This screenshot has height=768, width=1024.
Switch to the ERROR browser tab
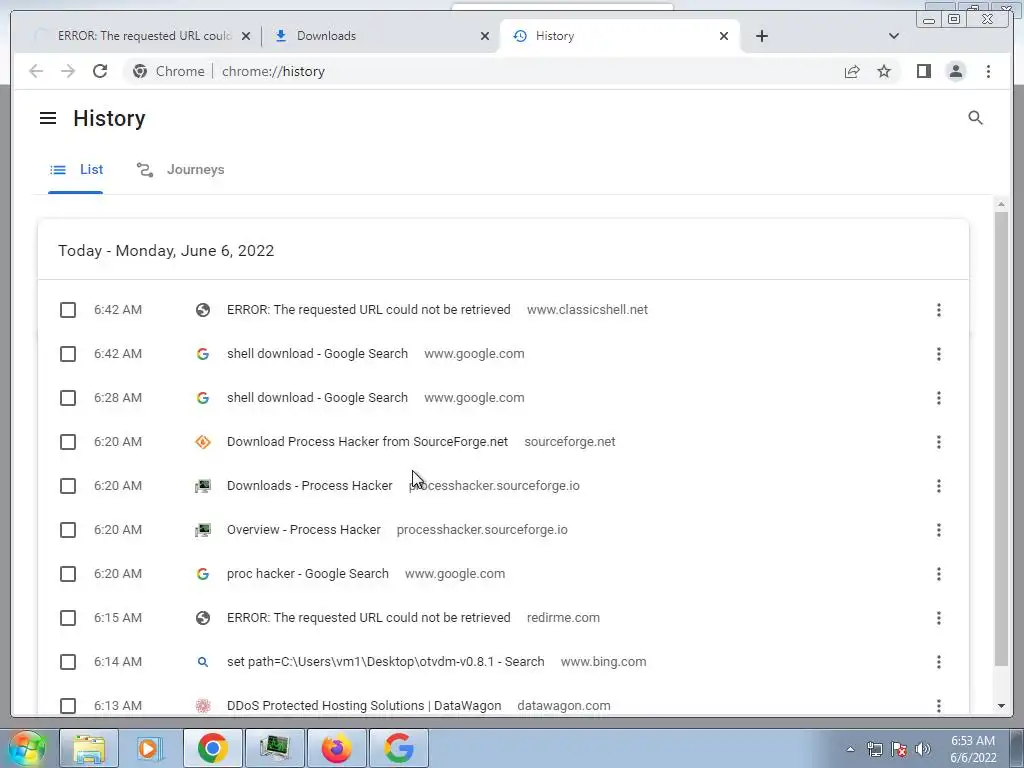(142, 36)
